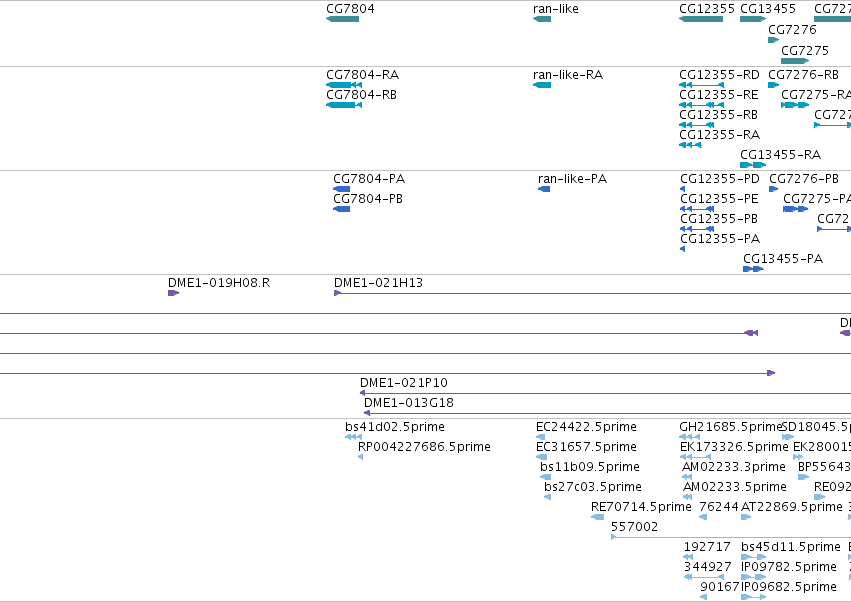
Task: Select transcript CG12355-RD
Action: point(719,74)
